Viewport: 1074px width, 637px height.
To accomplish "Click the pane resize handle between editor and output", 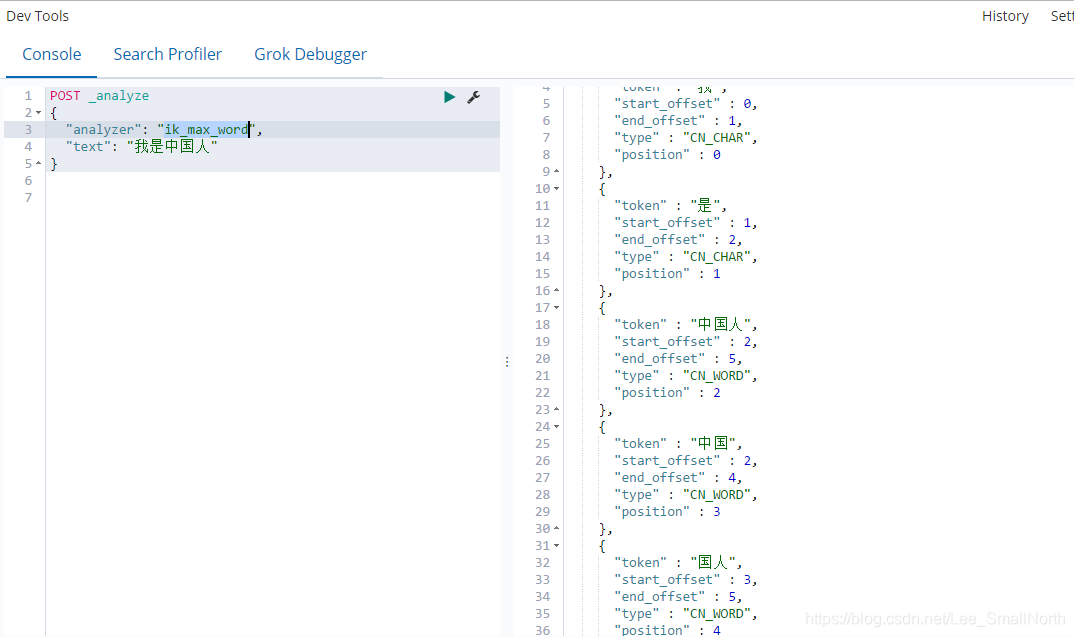I will point(507,362).
